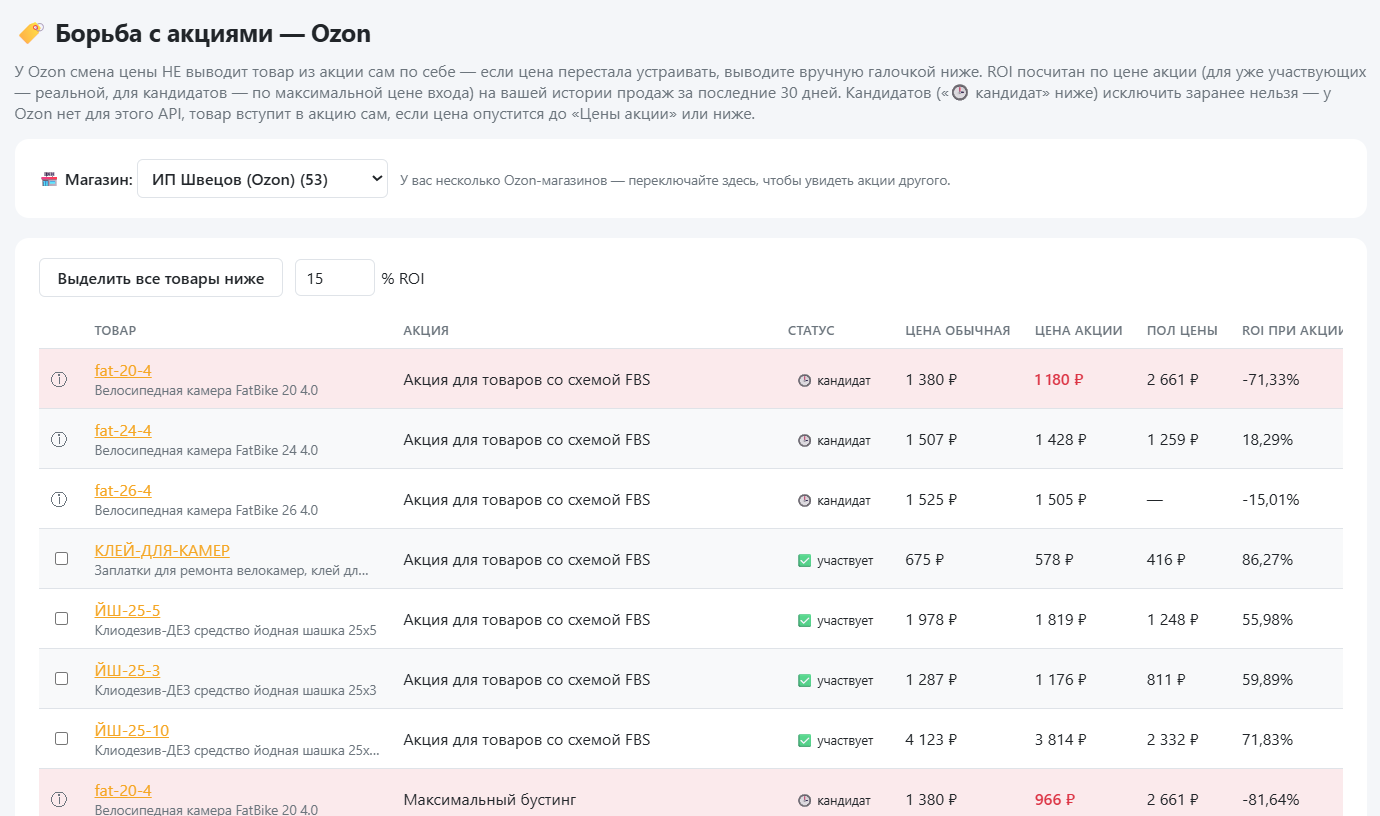1380x816 pixels.
Task: Click green check icon for ЙШ-25-10
Action: 805,740
